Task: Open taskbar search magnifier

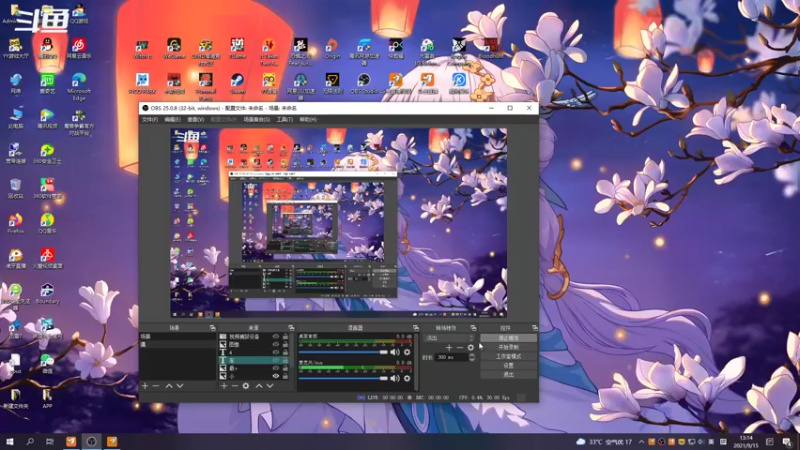Action: click(30, 441)
